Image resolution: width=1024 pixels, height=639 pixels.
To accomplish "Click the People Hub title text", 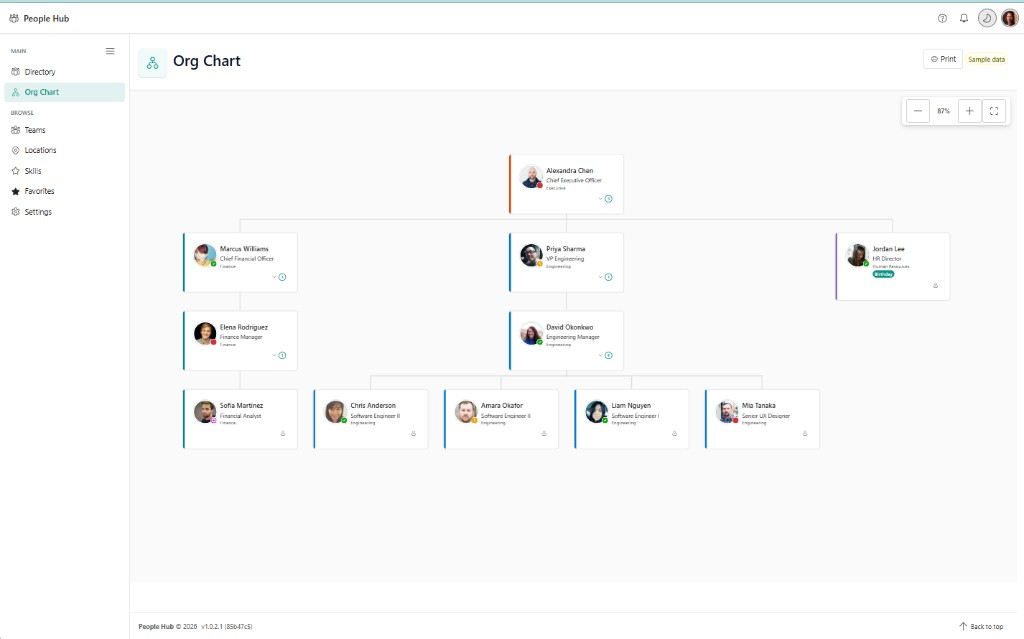I will (x=46, y=18).
